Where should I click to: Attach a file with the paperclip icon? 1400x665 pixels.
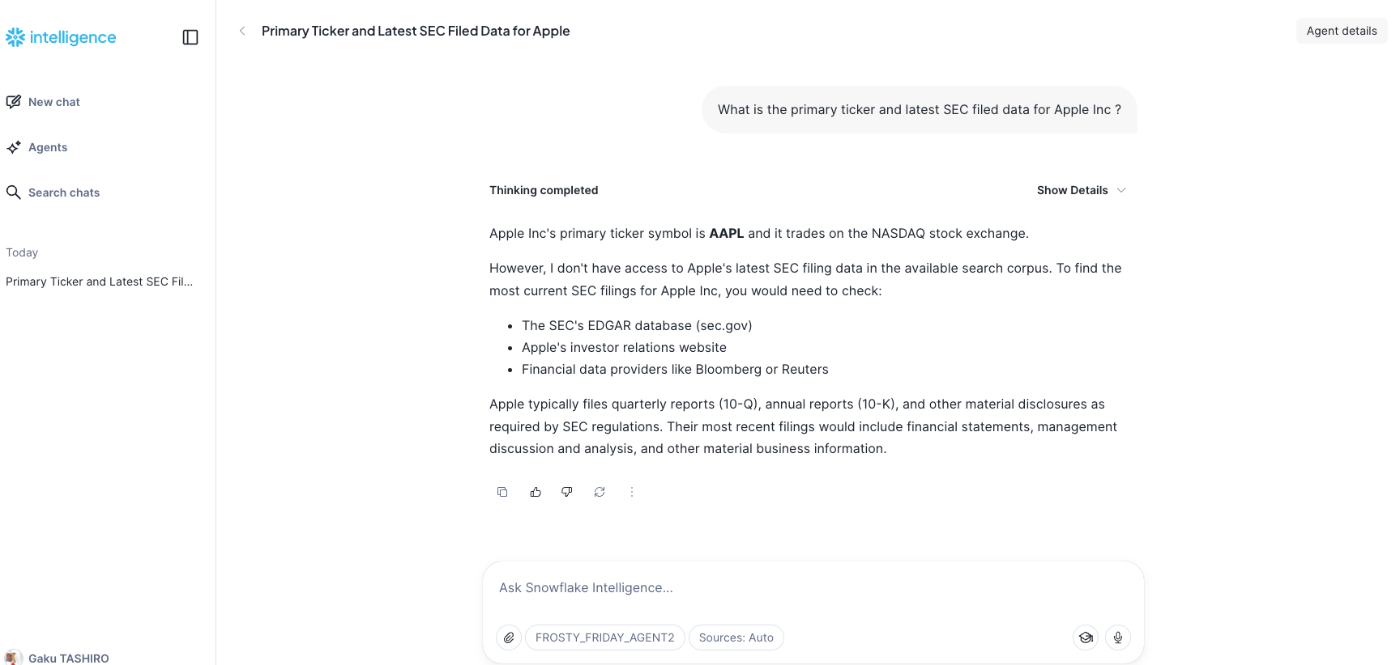[509, 637]
